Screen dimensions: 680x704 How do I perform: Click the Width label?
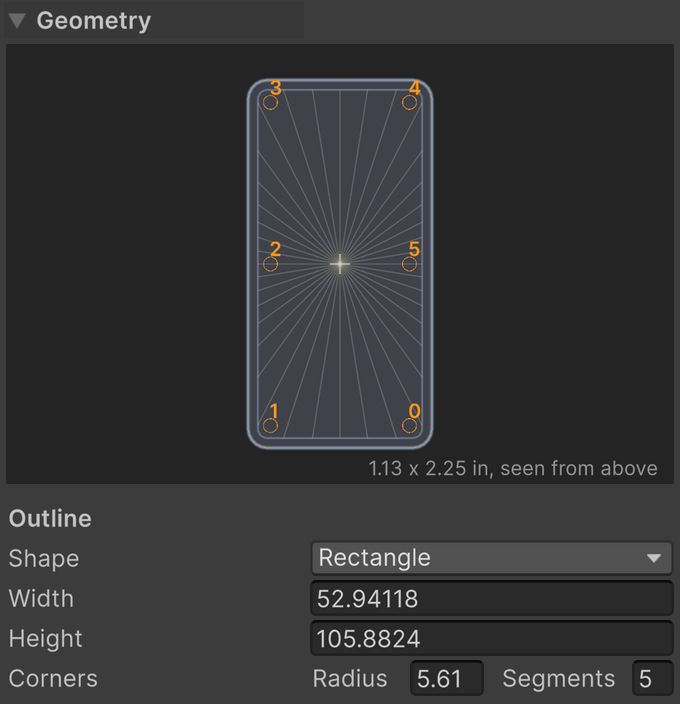tap(41, 598)
